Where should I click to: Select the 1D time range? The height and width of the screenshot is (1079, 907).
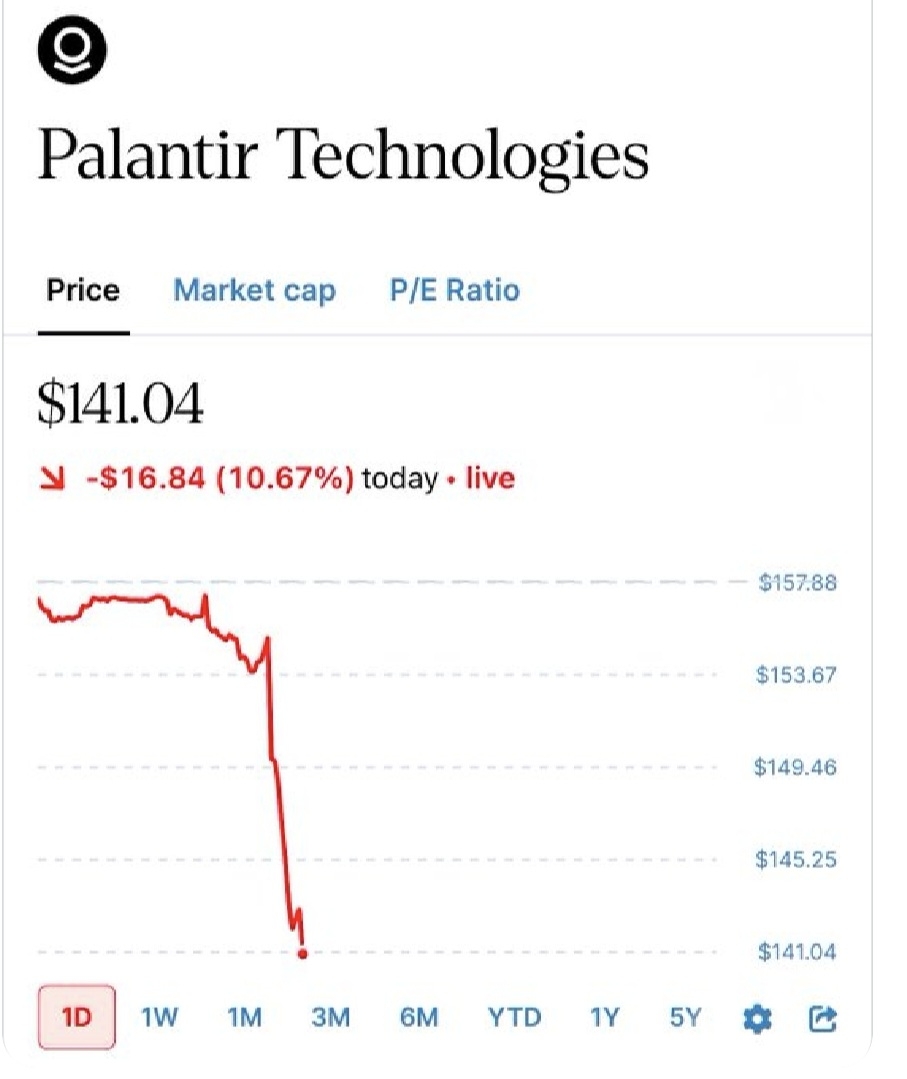coord(77,1018)
